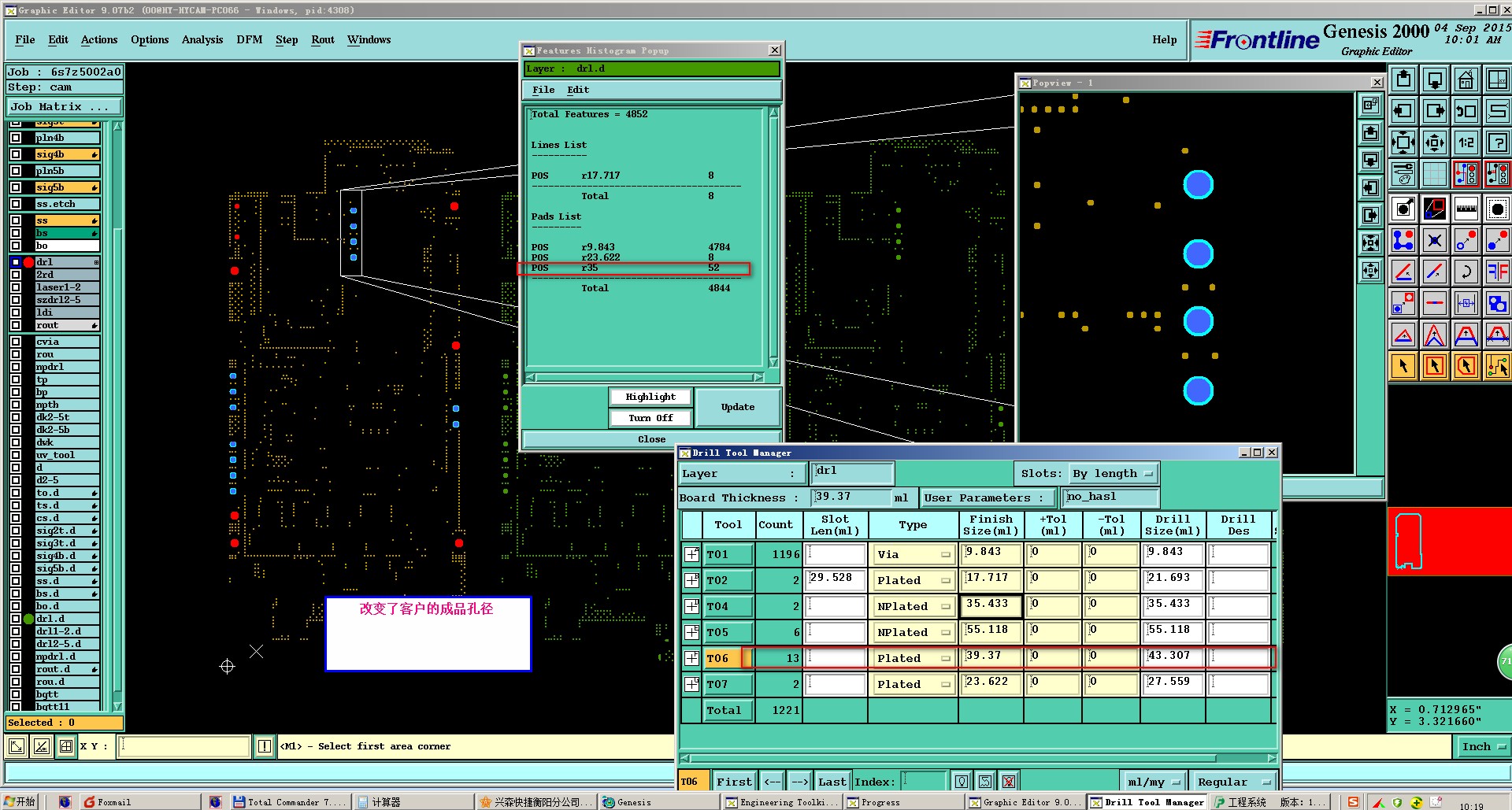Click the rotate arrow icon
Image resolution: width=1512 pixels, height=810 pixels.
(x=1466, y=272)
